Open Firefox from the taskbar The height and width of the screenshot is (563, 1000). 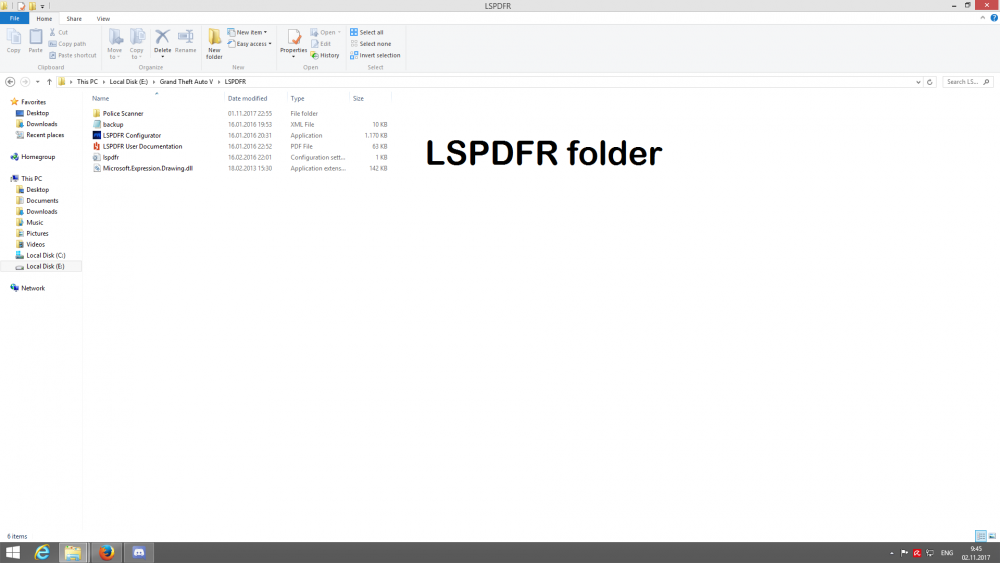[107, 552]
